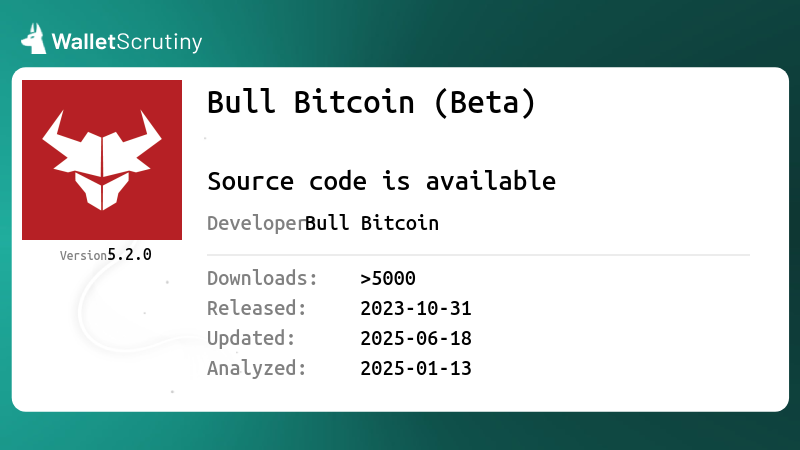Click the Updated label

pos(251,338)
